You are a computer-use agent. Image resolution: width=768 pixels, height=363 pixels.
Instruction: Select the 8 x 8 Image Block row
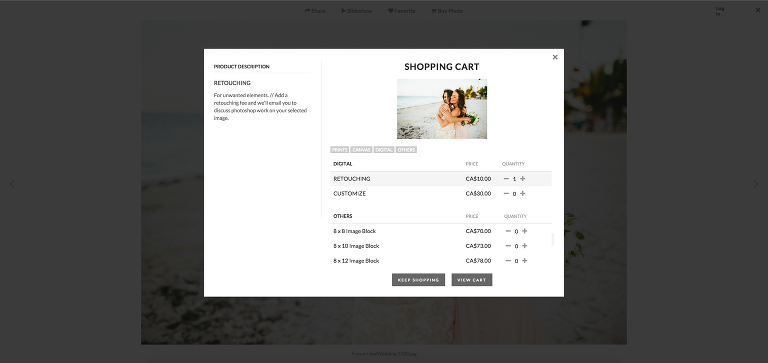coord(441,231)
